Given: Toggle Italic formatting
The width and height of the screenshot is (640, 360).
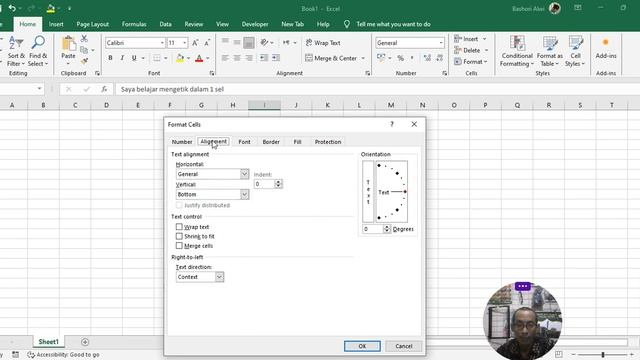Looking at the screenshot, I should (122, 58).
